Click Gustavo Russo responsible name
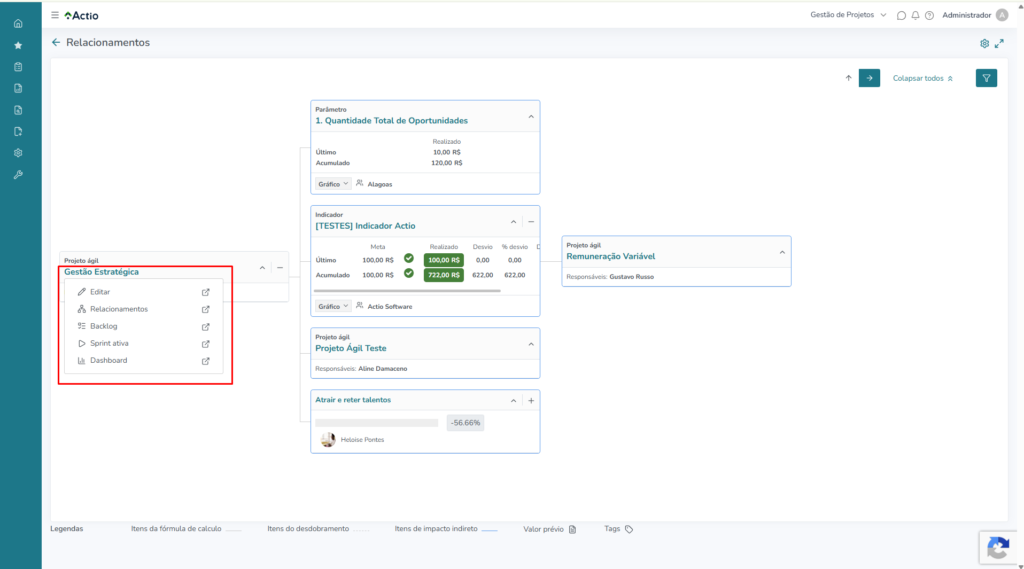Screen dimensions: 1024x569 (x=632, y=277)
